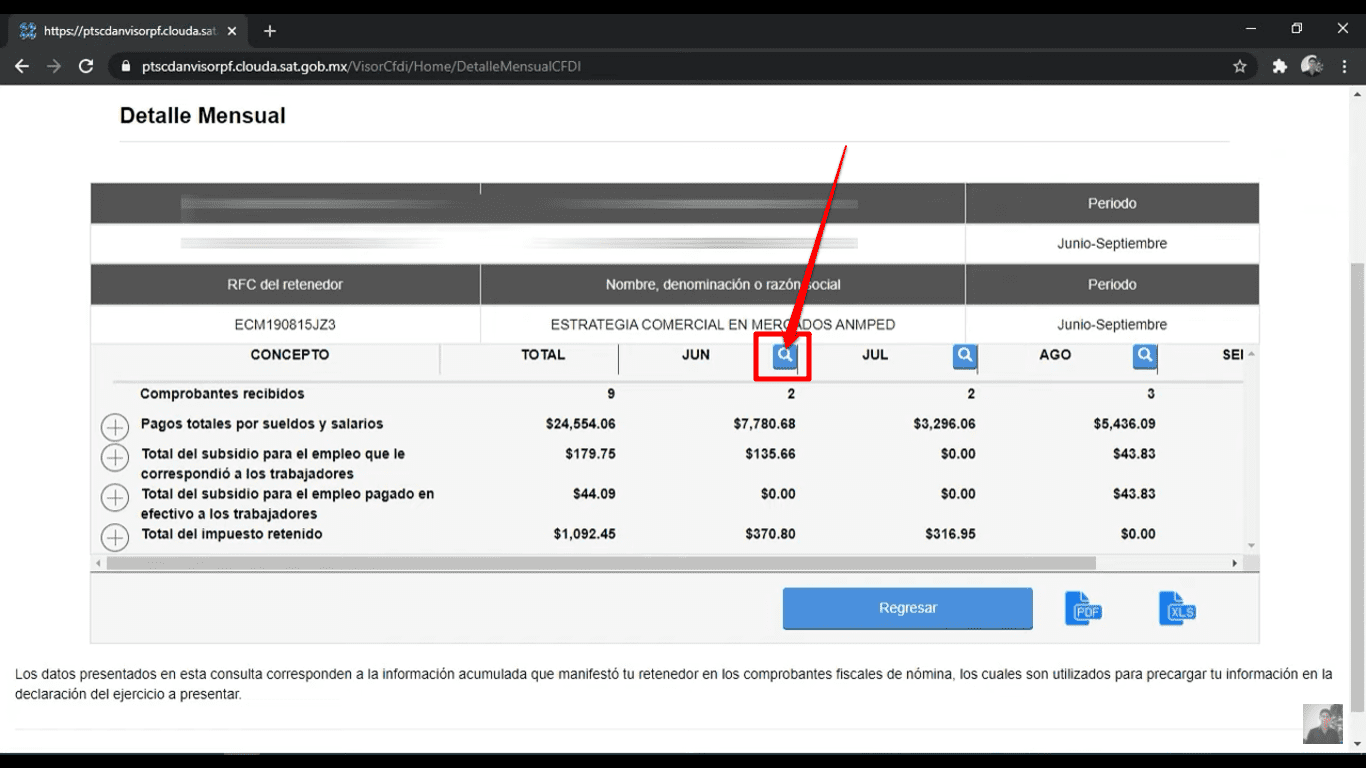Click July payments amount $3,296.06
Screen dimensions: 1366x768
[x=945, y=424]
